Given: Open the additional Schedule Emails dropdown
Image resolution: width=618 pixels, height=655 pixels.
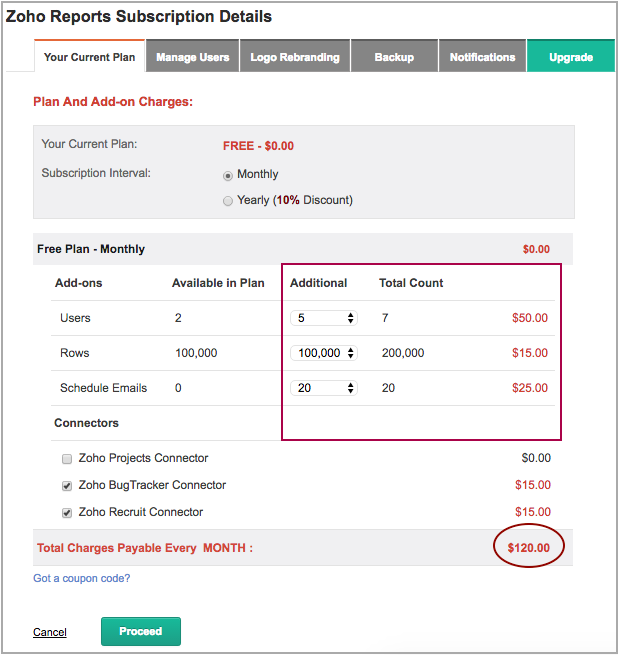Looking at the screenshot, I should [323, 388].
